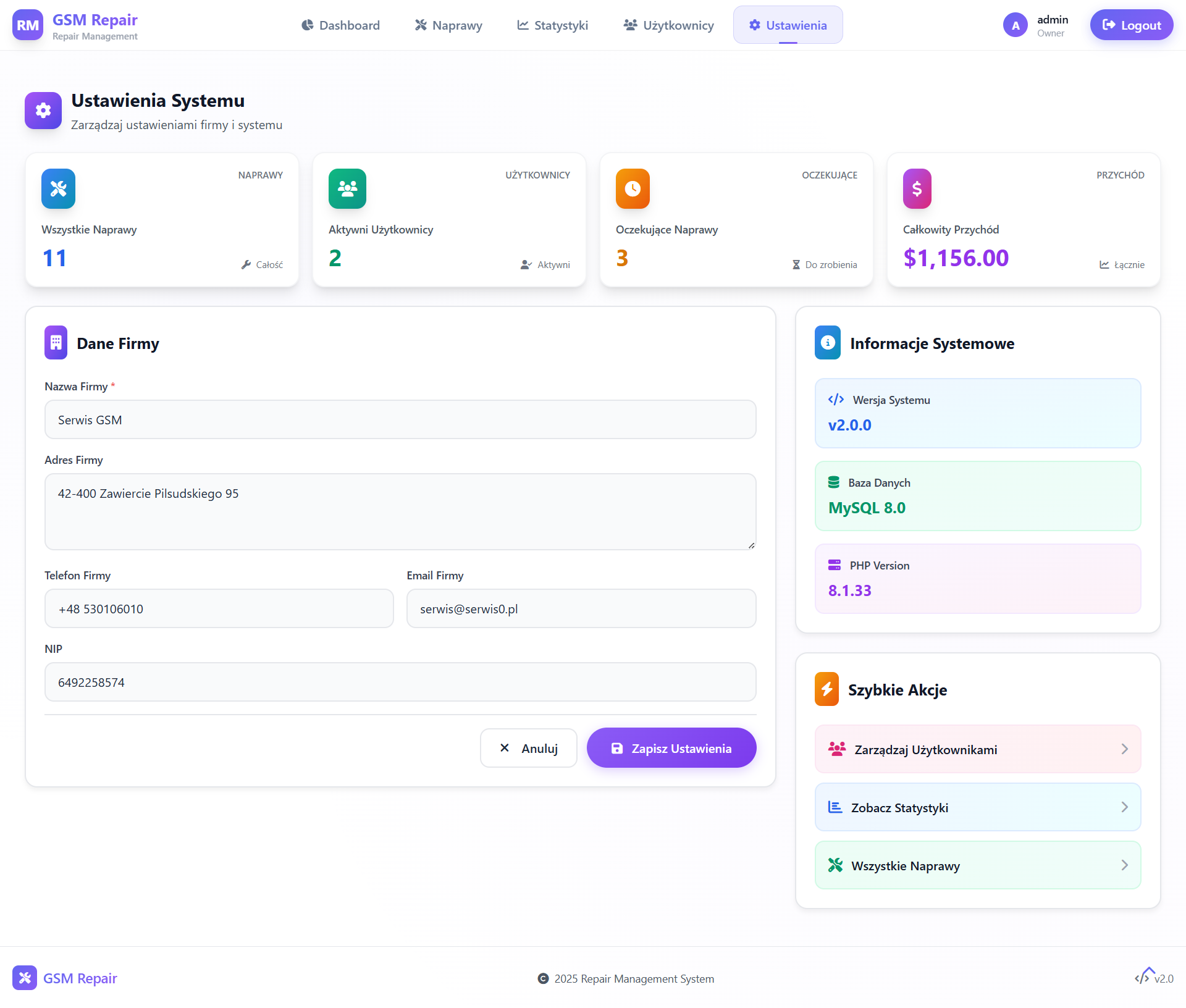The image size is (1186, 1008).
Task: Click the green users icon on Użytkownicy card
Action: [x=347, y=188]
